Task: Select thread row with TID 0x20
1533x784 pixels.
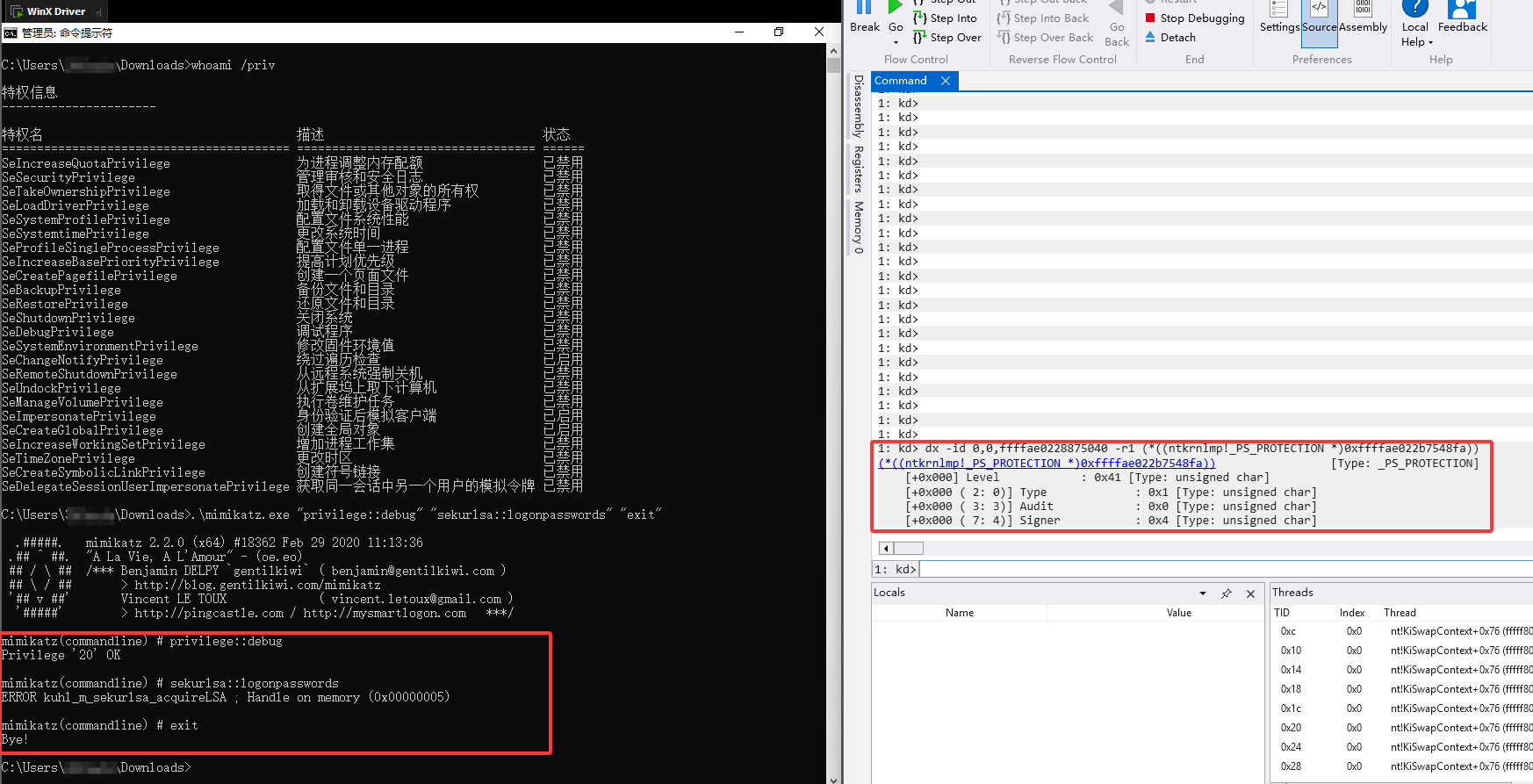Action: [x=1402, y=728]
